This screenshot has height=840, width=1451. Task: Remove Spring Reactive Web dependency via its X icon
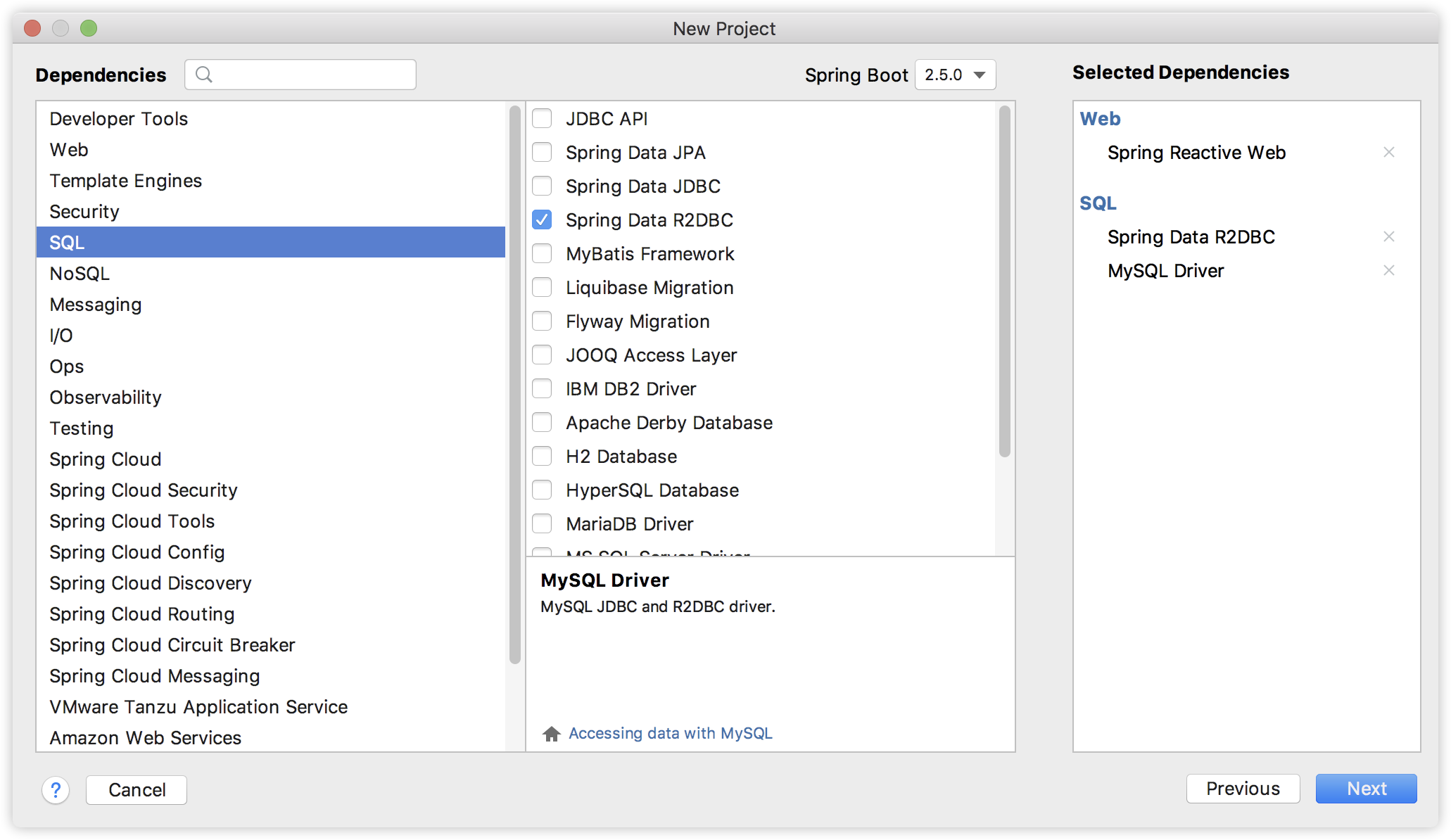coord(1388,152)
